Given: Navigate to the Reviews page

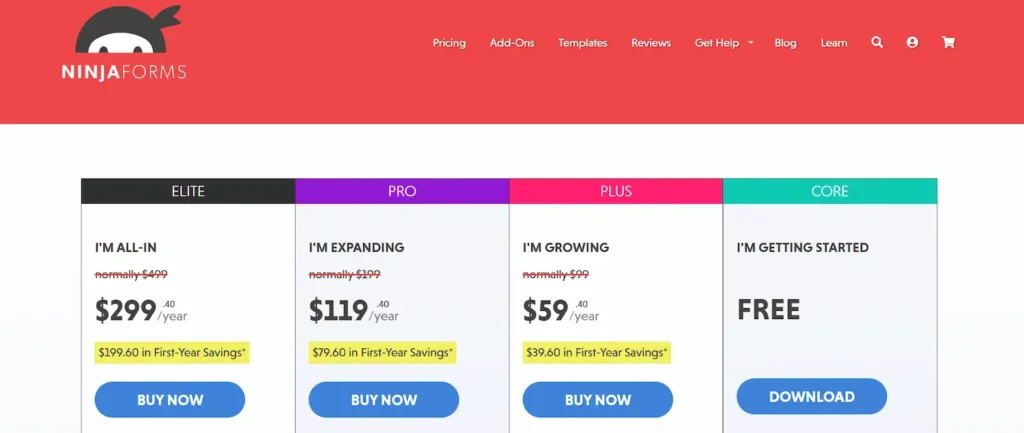Looking at the screenshot, I should 651,43.
